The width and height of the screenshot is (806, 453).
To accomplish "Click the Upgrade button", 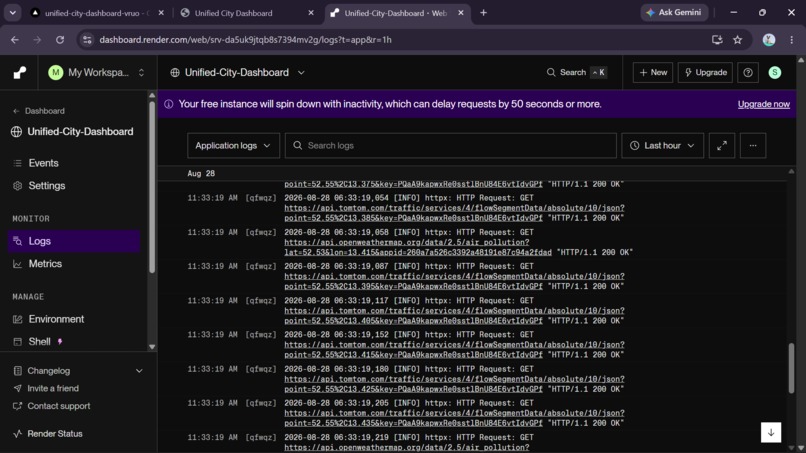I will point(705,73).
